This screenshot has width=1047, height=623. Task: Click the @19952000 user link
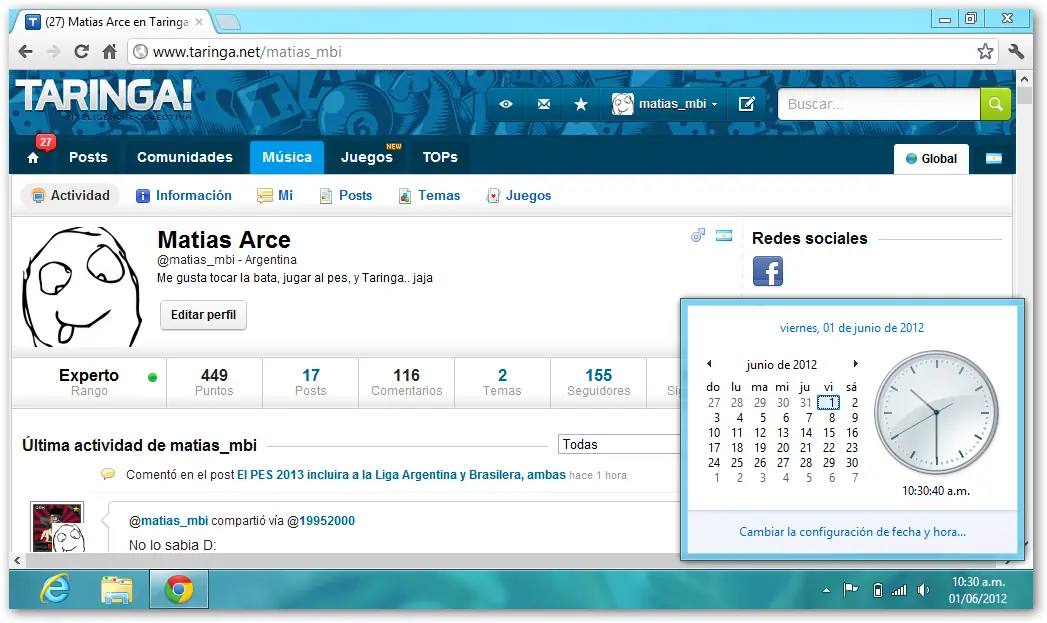pos(321,521)
